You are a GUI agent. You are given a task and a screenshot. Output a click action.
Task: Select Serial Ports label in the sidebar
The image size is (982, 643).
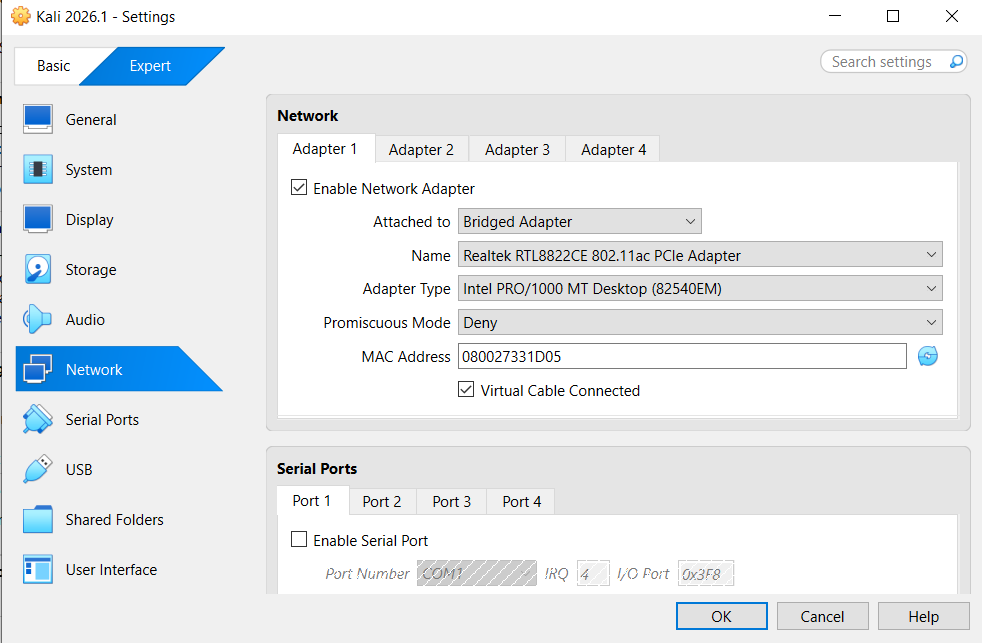tap(102, 419)
